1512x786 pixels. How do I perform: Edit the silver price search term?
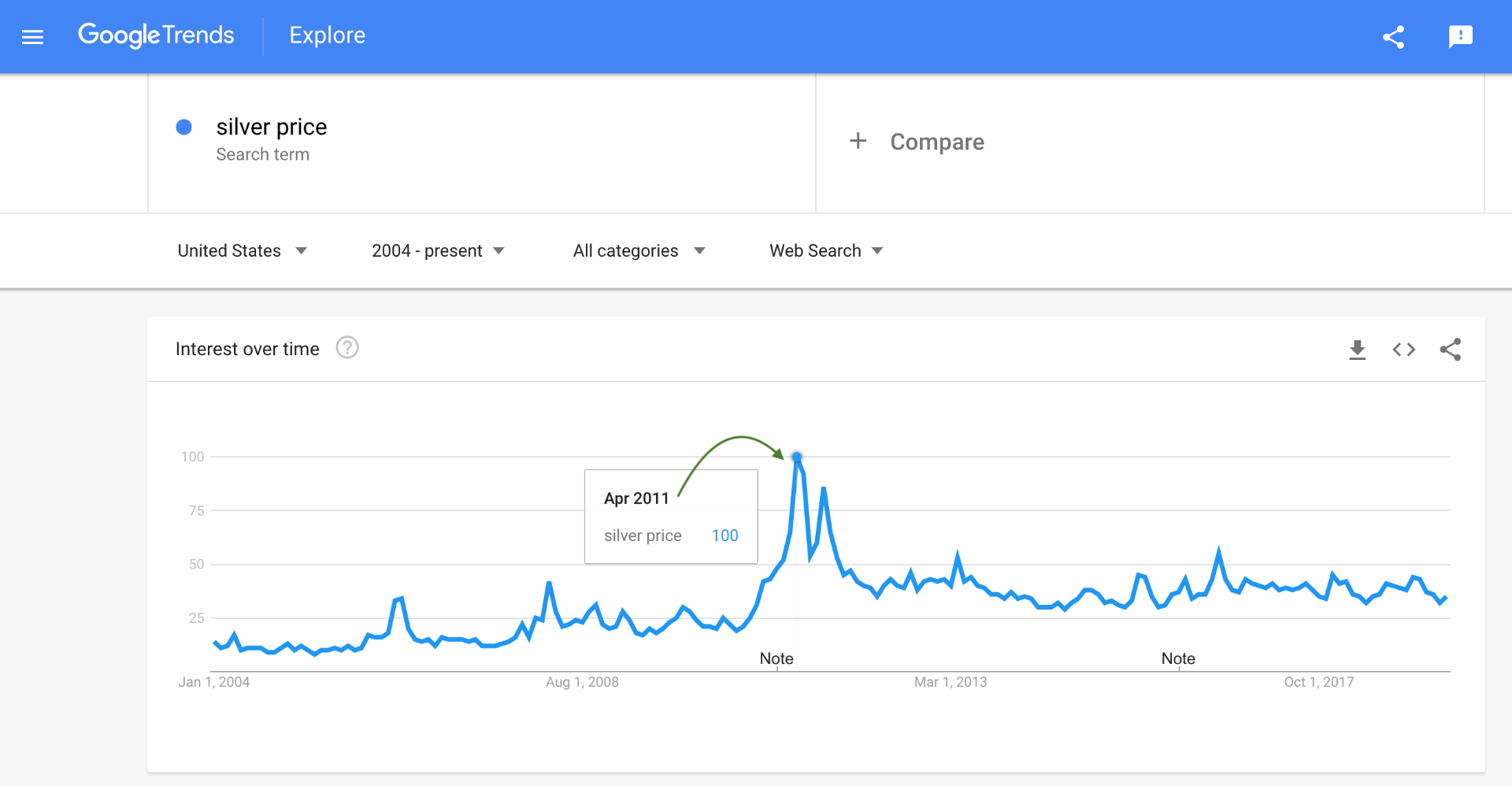tap(272, 127)
